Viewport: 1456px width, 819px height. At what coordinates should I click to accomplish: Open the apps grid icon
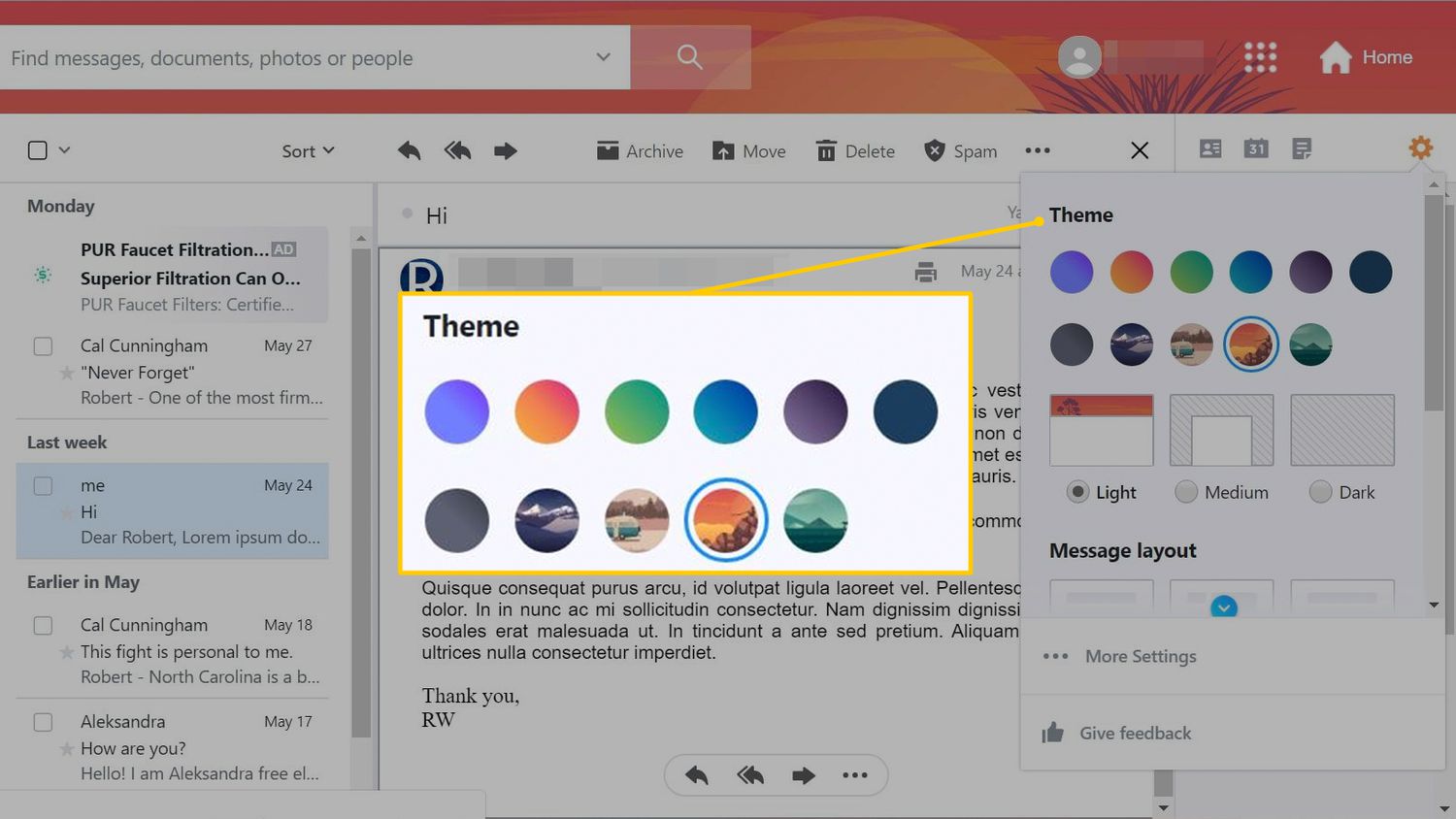pos(1260,57)
